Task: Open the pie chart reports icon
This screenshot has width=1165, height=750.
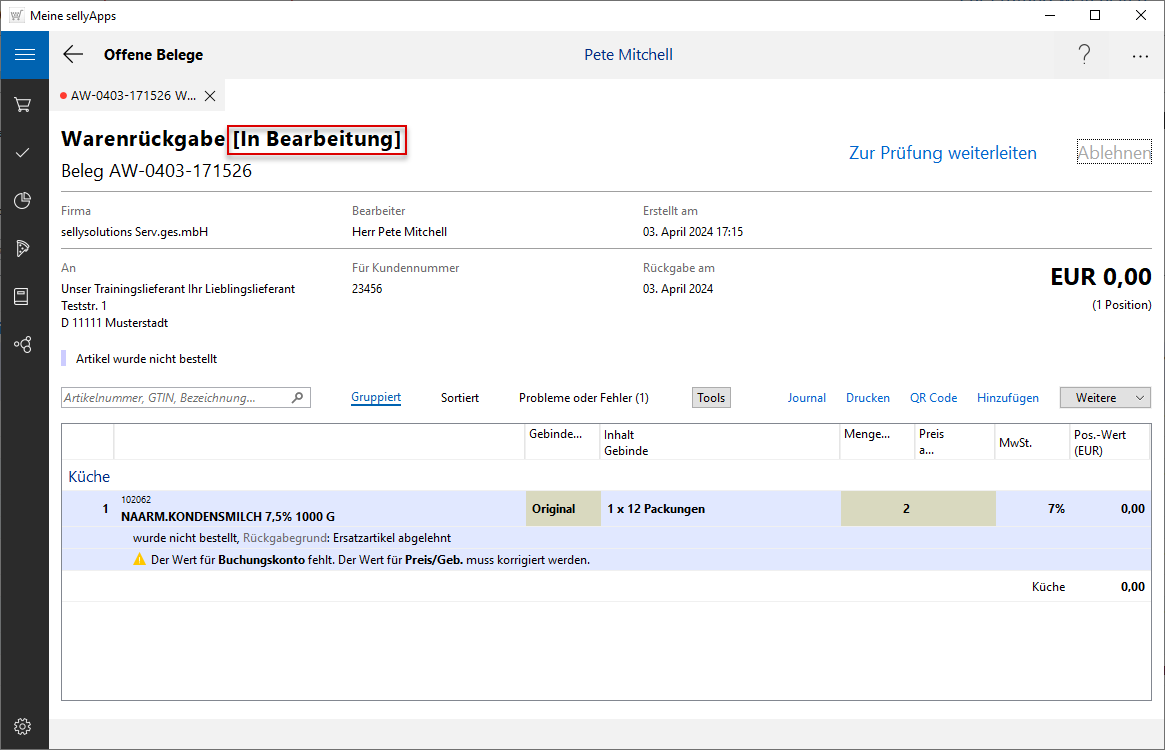Action: pos(24,201)
